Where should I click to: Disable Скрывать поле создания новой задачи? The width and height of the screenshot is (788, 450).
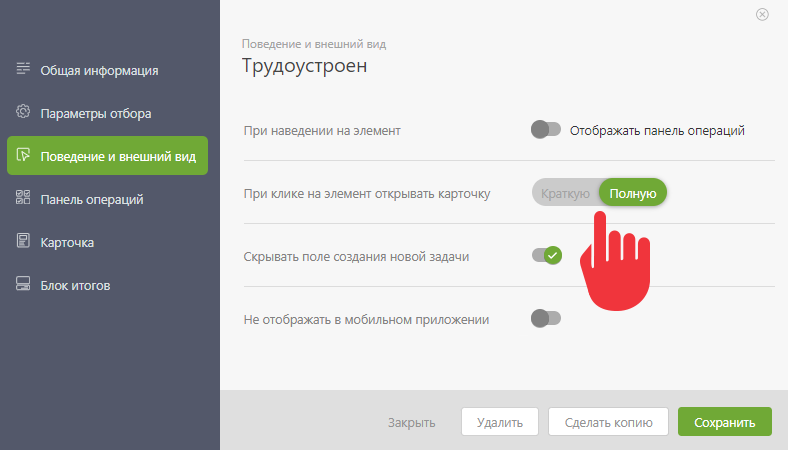(547, 255)
